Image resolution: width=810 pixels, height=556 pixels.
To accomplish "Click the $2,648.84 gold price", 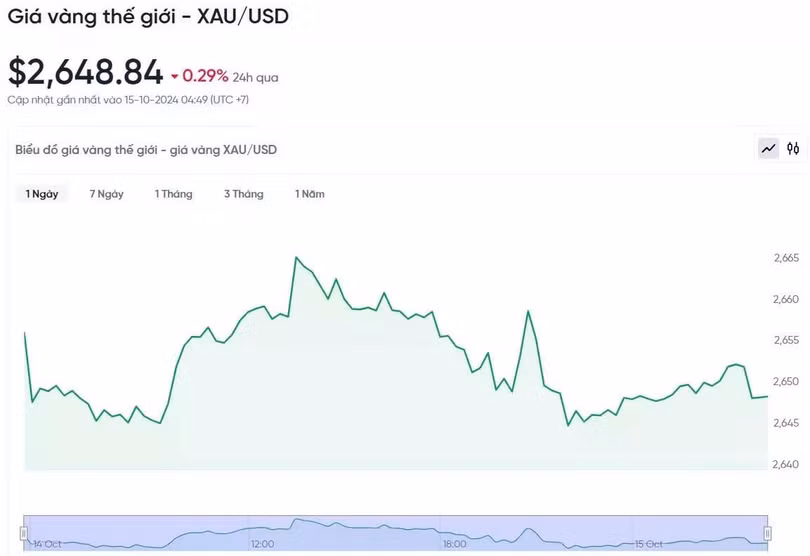I will [x=85, y=72].
